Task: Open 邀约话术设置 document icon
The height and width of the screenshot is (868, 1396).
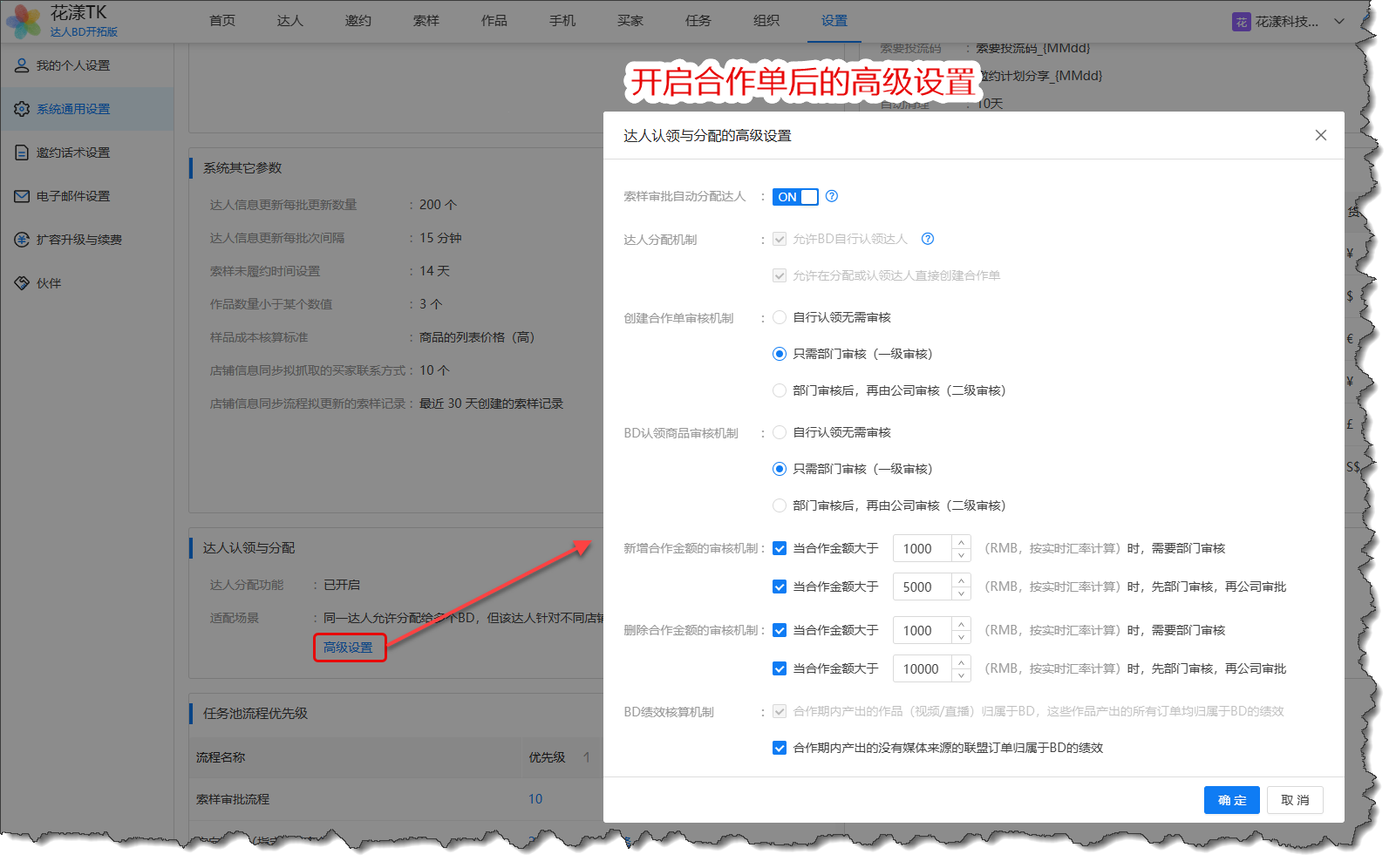Action: click(22, 153)
